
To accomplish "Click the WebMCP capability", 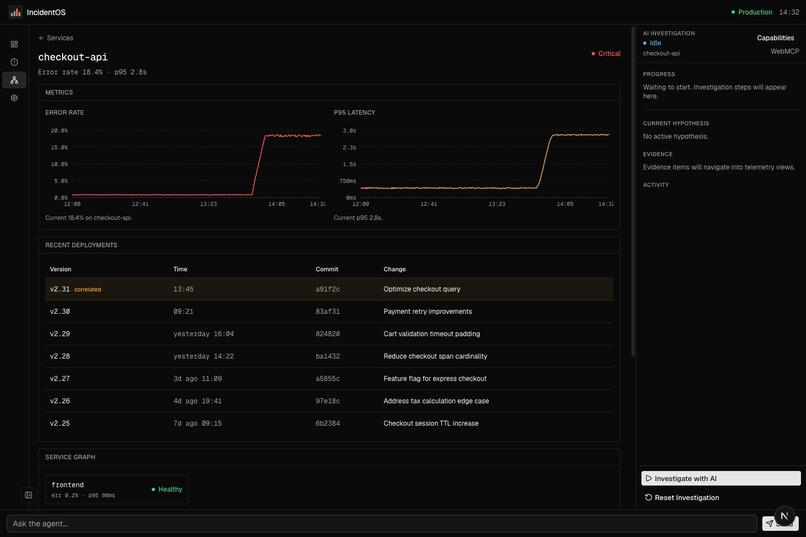I will click(784, 51).
